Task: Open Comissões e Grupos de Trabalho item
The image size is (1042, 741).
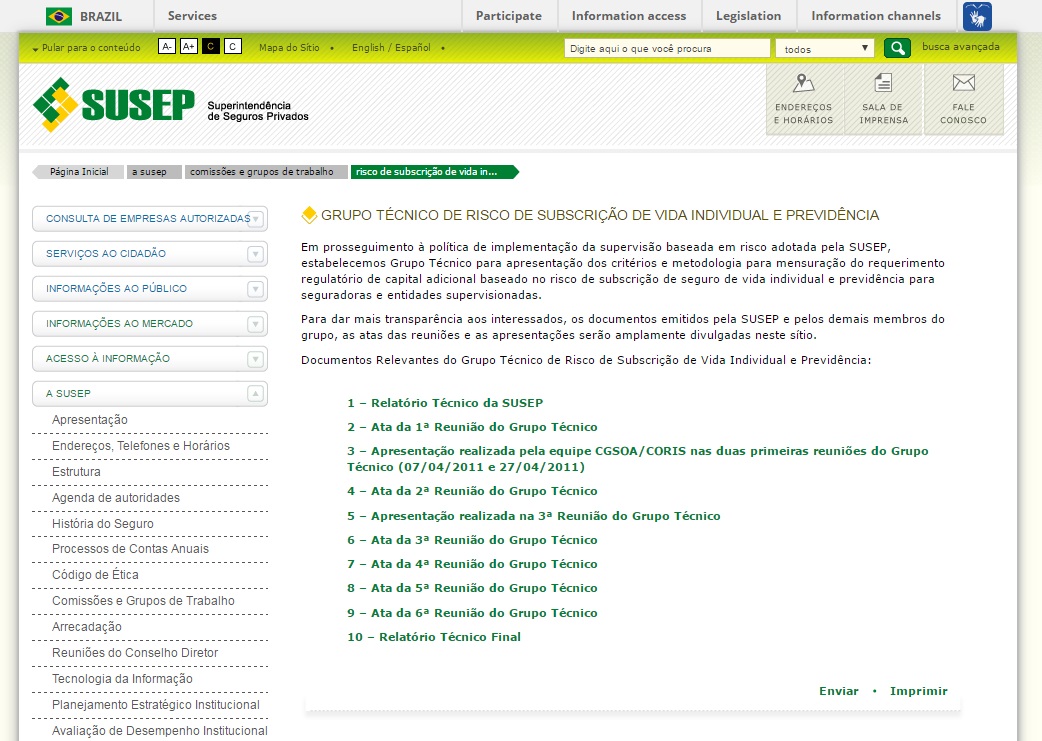Action: click(143, 601)
